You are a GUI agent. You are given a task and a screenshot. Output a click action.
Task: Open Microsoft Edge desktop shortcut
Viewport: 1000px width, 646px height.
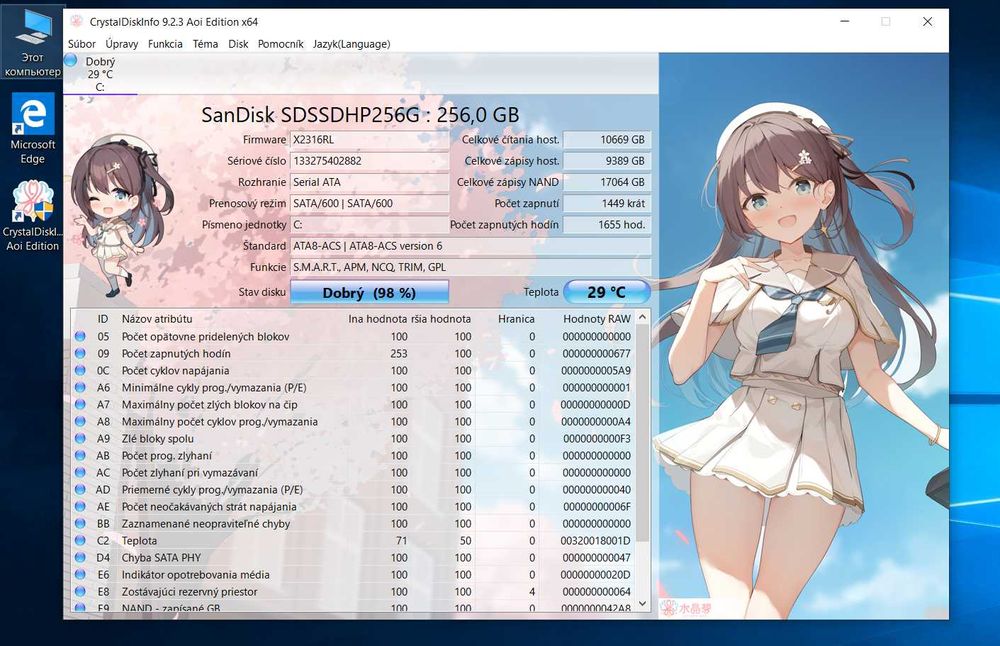(33, 129)
